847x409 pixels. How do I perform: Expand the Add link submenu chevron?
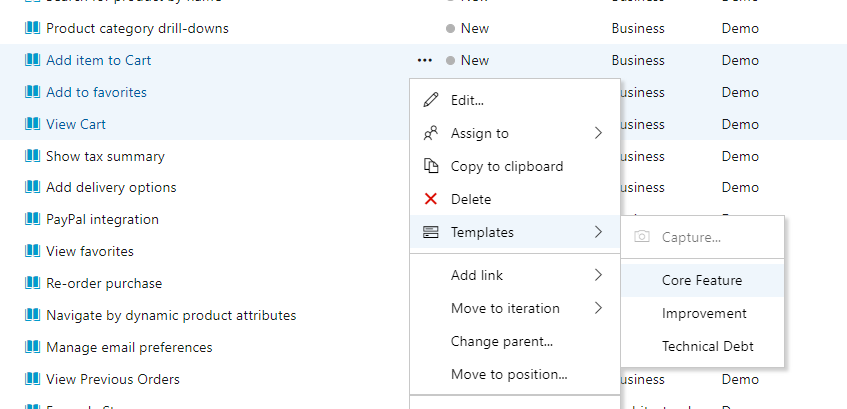point(598,275)
